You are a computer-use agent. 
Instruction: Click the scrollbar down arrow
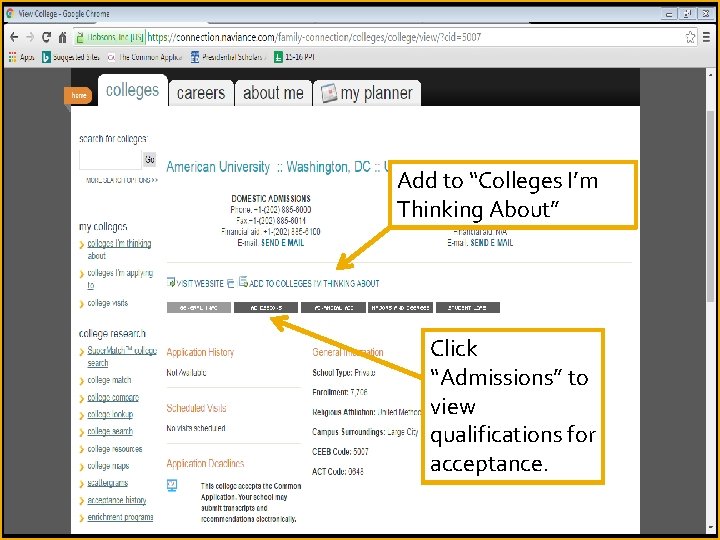(710, 527)
